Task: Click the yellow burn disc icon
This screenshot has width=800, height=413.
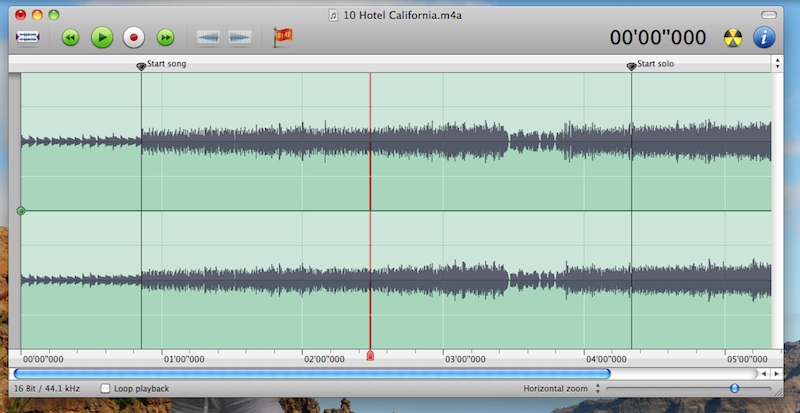Action: [731, 38]
